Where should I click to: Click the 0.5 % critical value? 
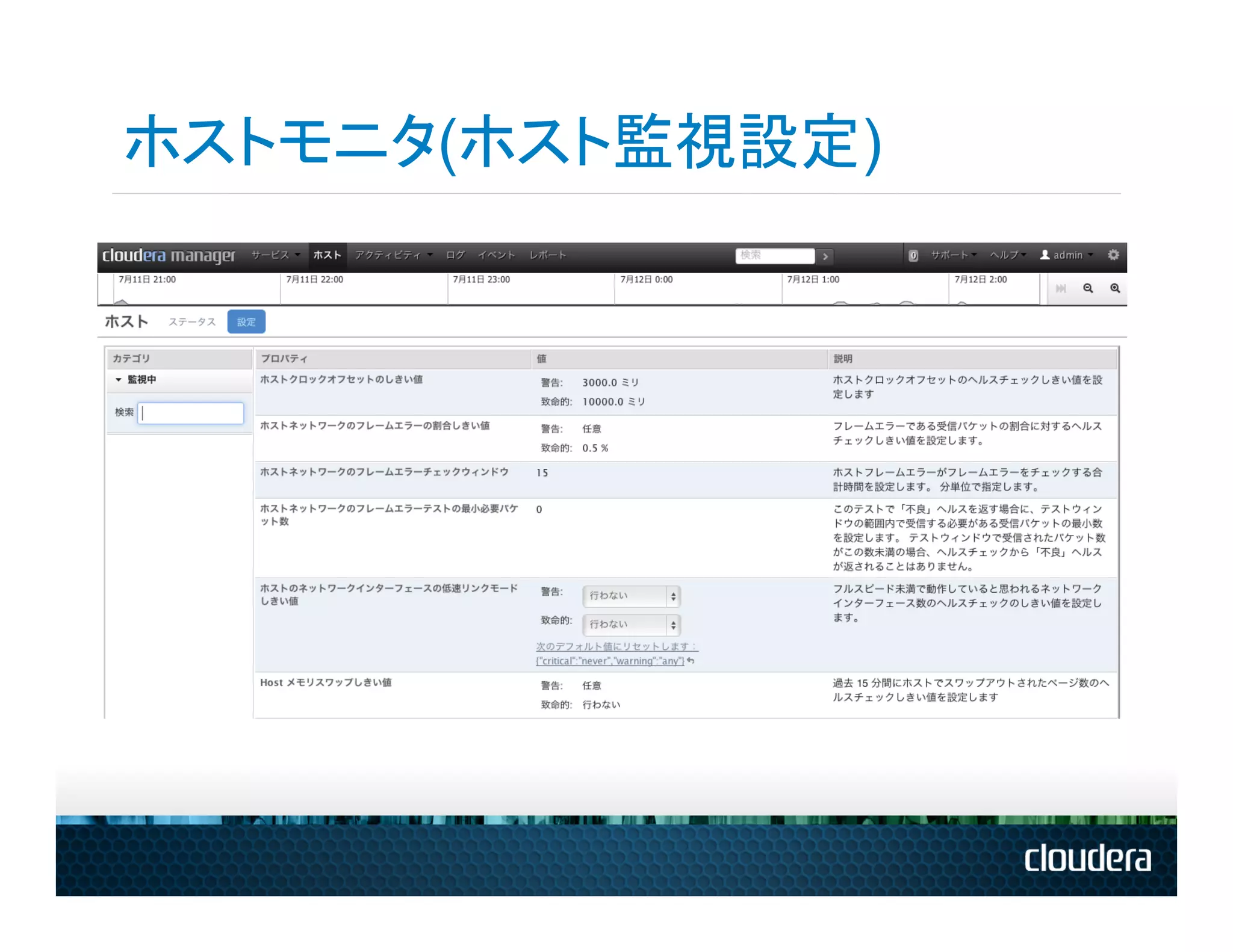point(595,448)
